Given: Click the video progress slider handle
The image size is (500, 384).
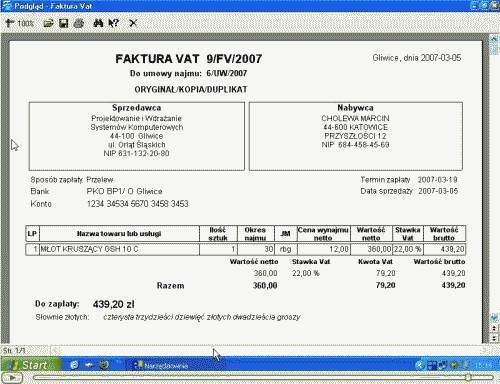Looking at the screenshot, I should coord(468,378).
